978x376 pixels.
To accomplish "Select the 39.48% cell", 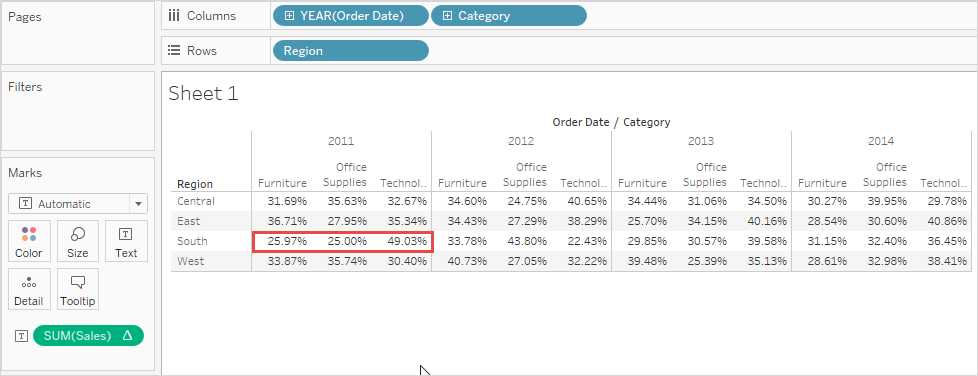I will click(646, 261).
